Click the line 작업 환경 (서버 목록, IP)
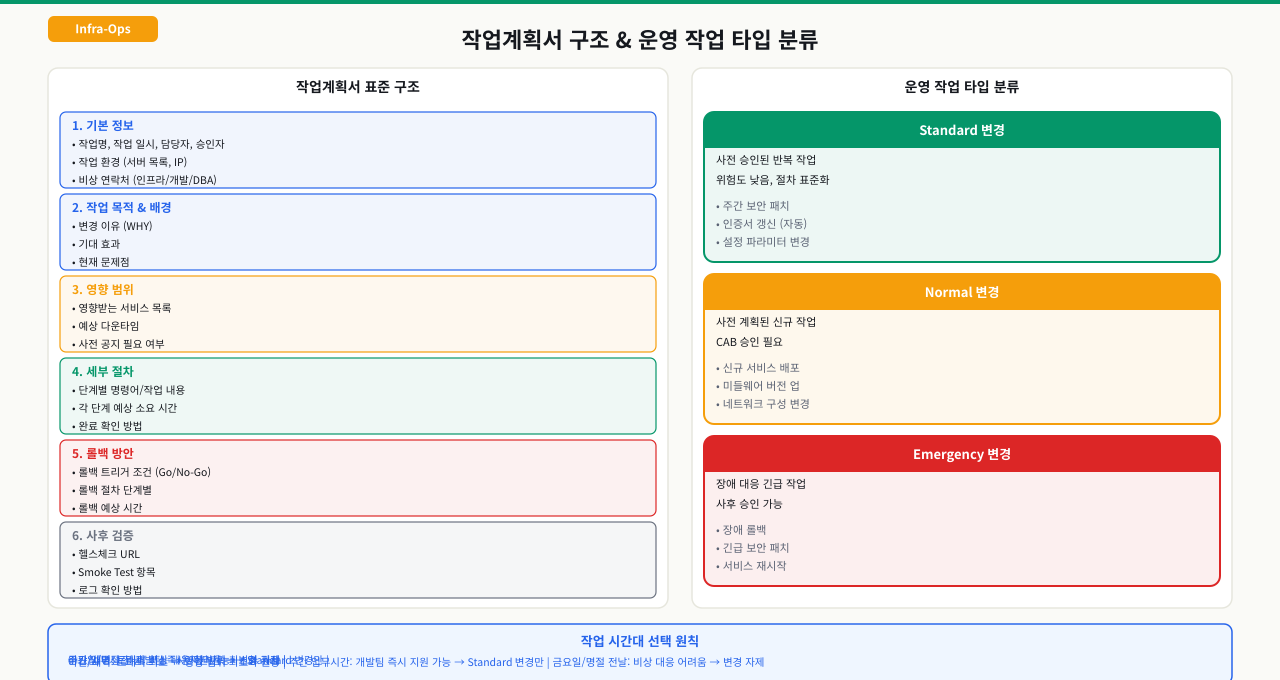1280x680 pixels. pos(129,162)
